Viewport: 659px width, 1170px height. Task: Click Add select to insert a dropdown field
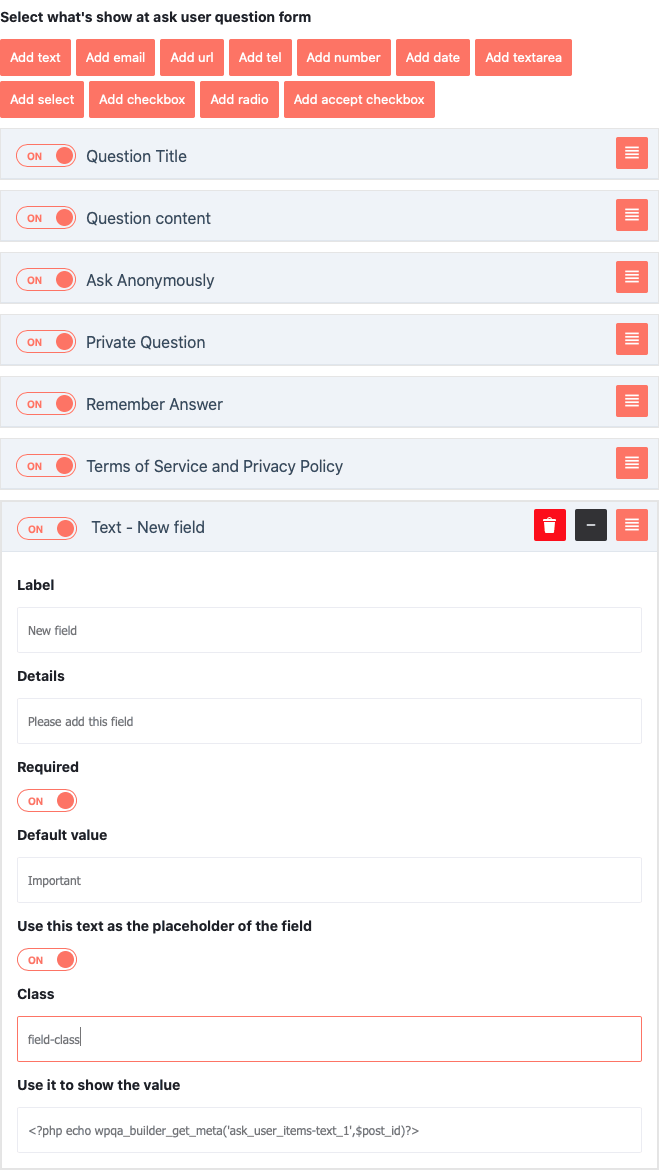pos(42,99)
